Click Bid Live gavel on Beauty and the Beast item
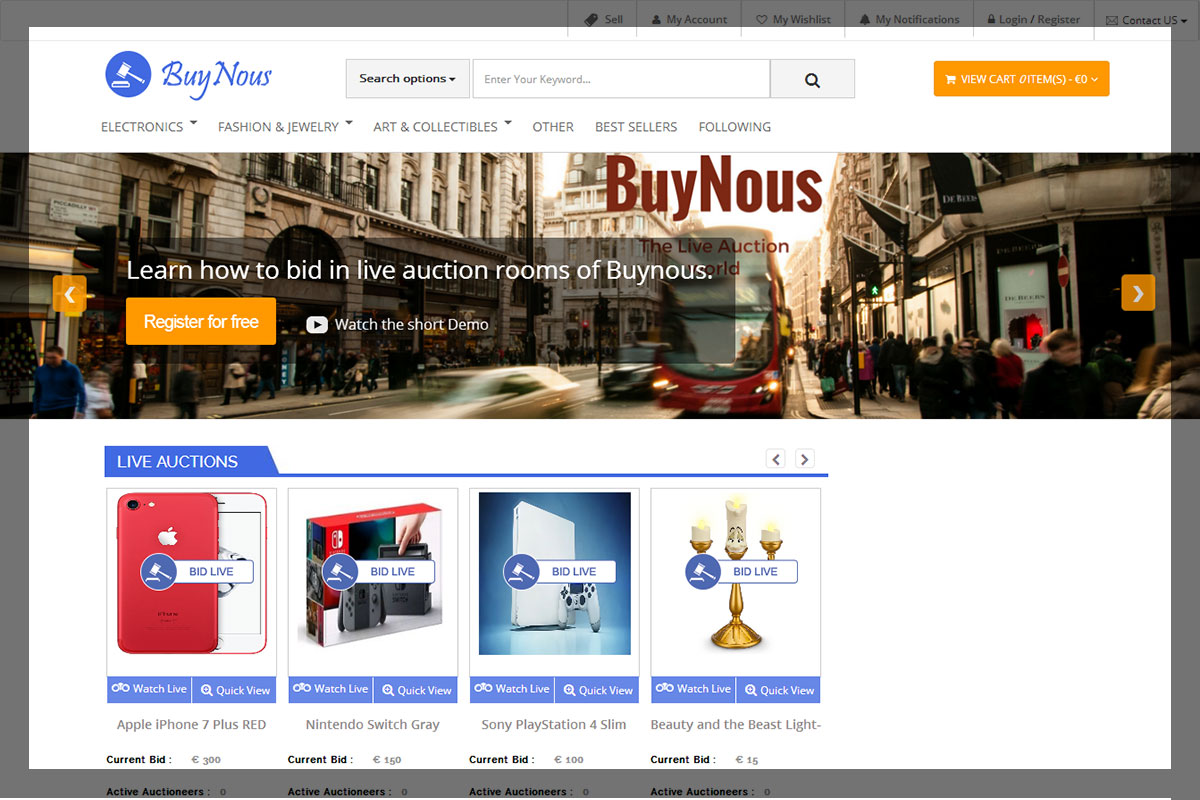Viewport: 1200px width, 800px height. click(703, 571)
